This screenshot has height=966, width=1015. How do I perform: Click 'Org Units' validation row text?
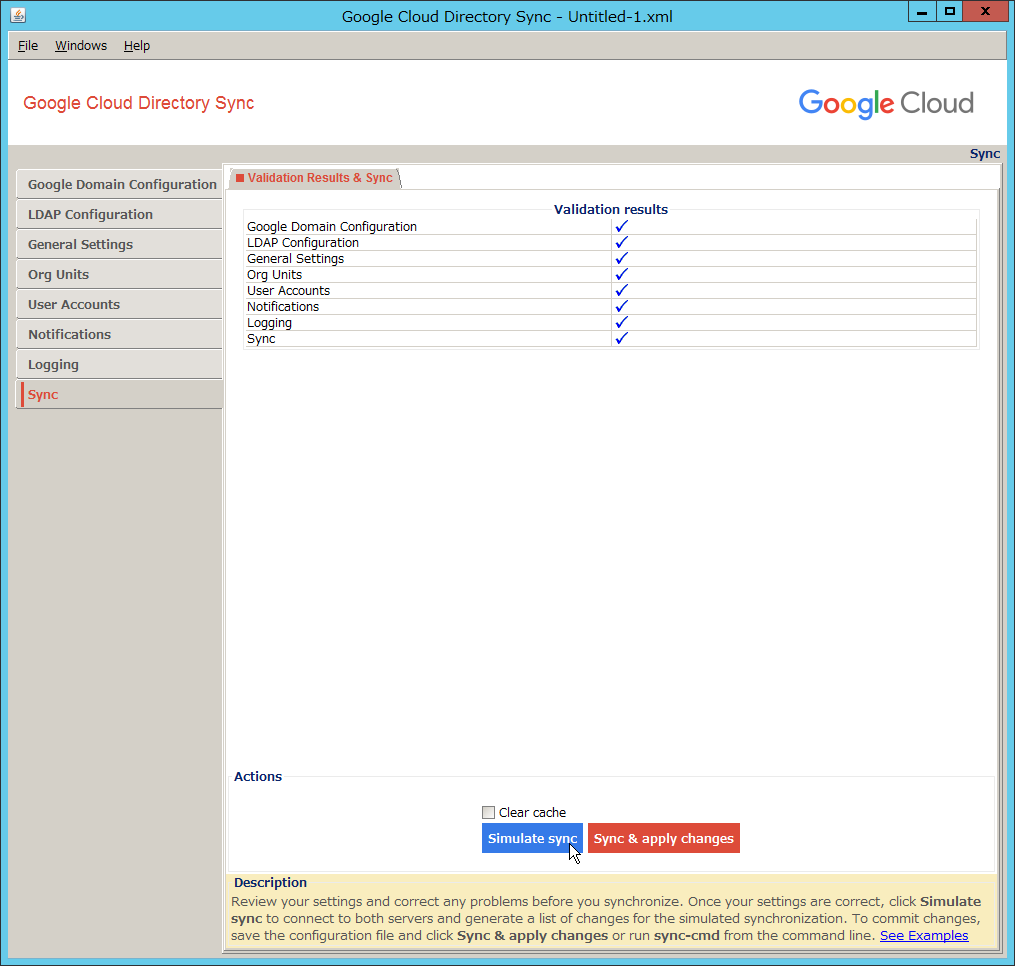[274, 275]
